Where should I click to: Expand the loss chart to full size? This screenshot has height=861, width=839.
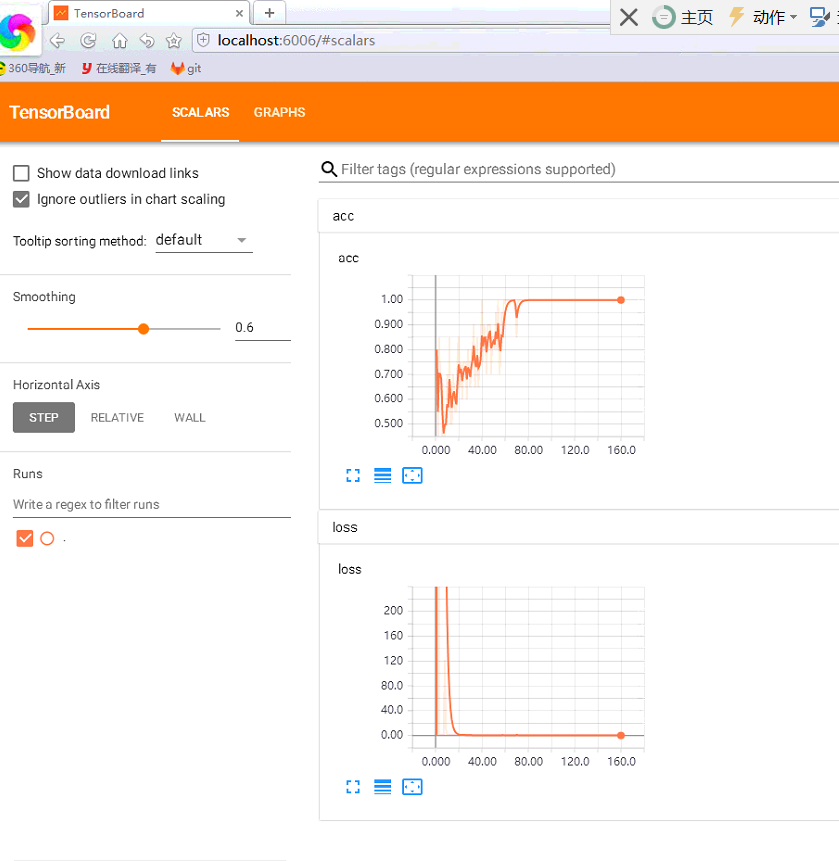[352, 787]
